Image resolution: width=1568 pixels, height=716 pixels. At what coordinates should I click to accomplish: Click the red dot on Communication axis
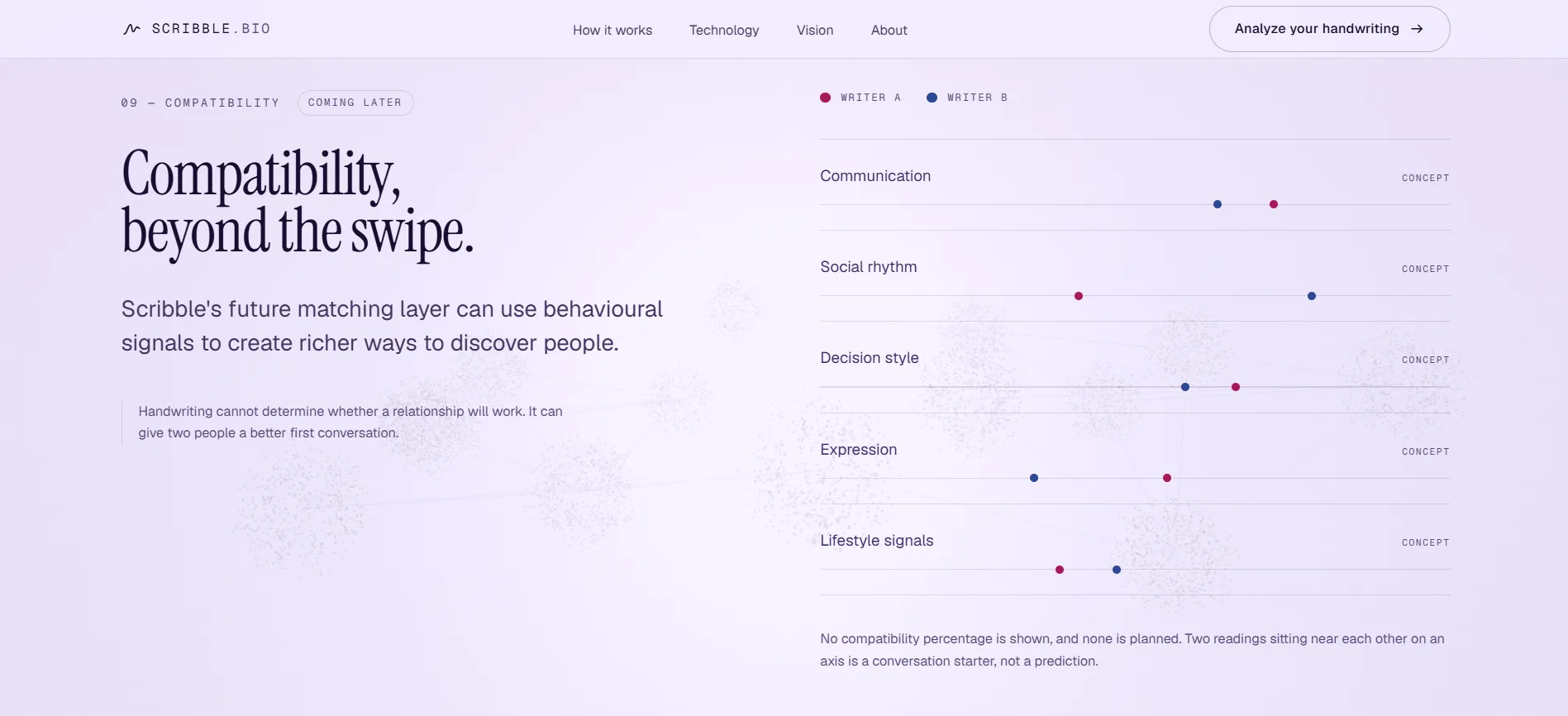[1274, 204]
